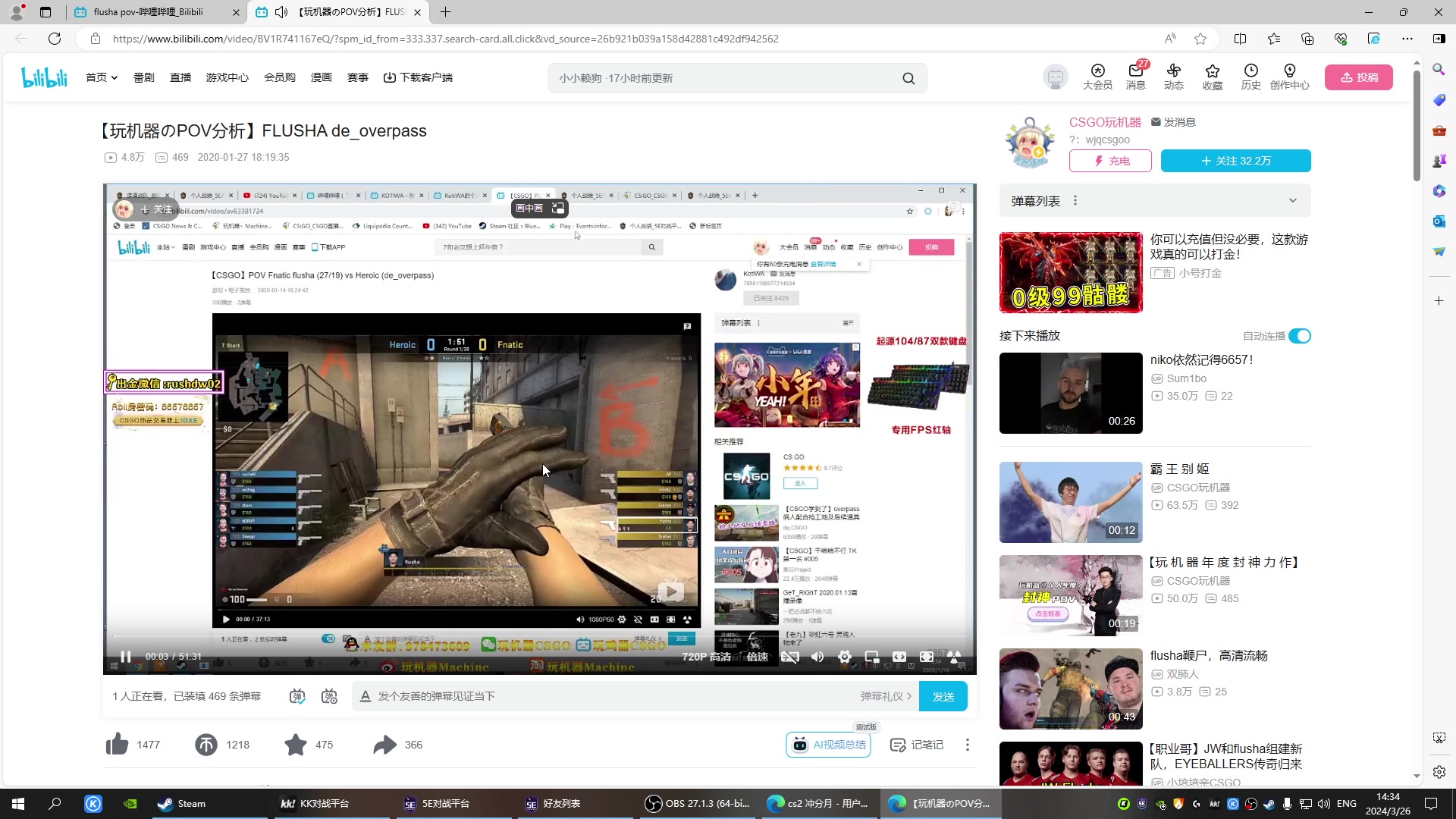The width and height of the screenshot is (1456, 819).
Task: Click the search magnifier icon in bilibili header
Action: coord(908,78)
